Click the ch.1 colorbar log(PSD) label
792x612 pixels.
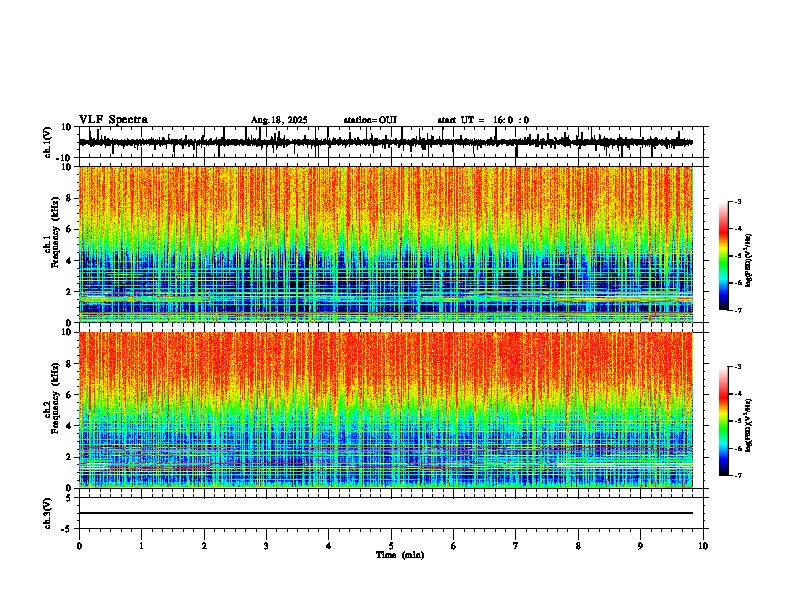coord(749,261)
